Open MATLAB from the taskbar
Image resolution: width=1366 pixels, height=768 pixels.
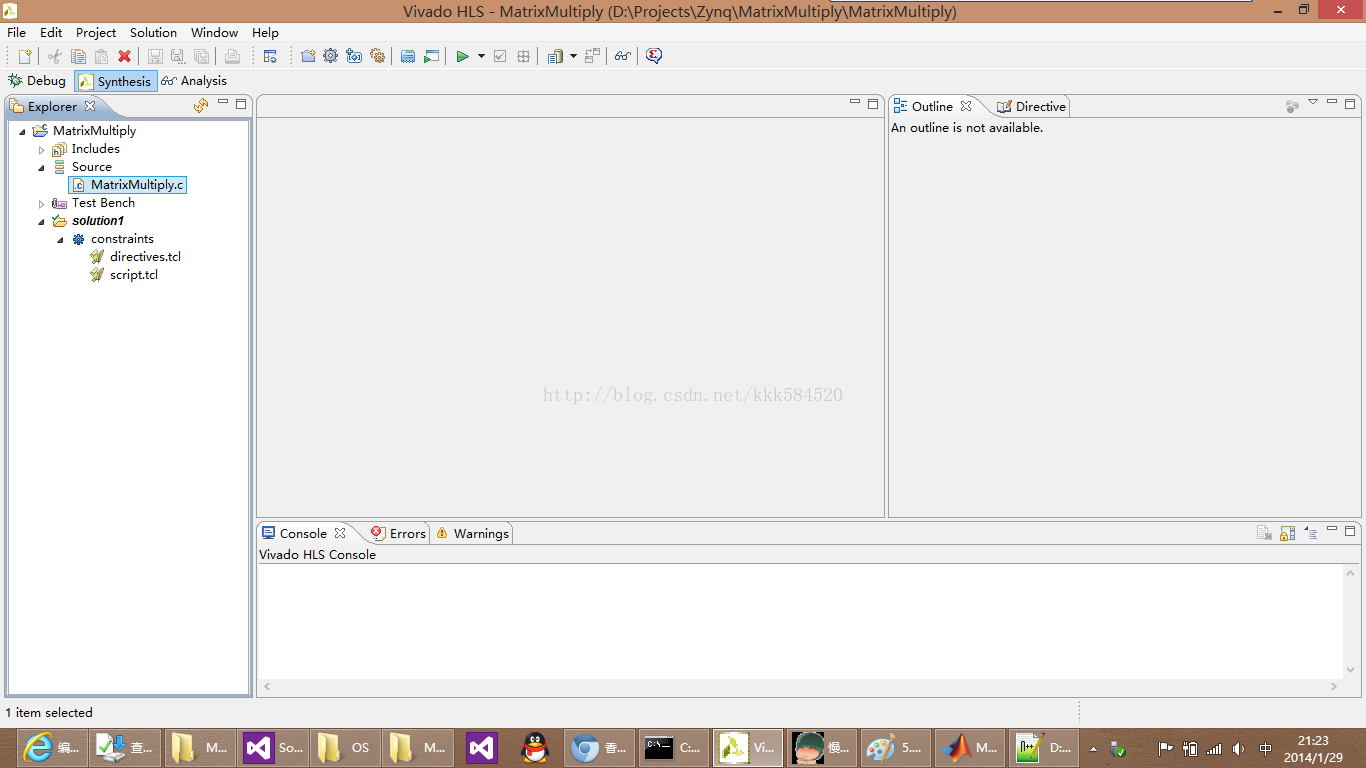(970, 748)
